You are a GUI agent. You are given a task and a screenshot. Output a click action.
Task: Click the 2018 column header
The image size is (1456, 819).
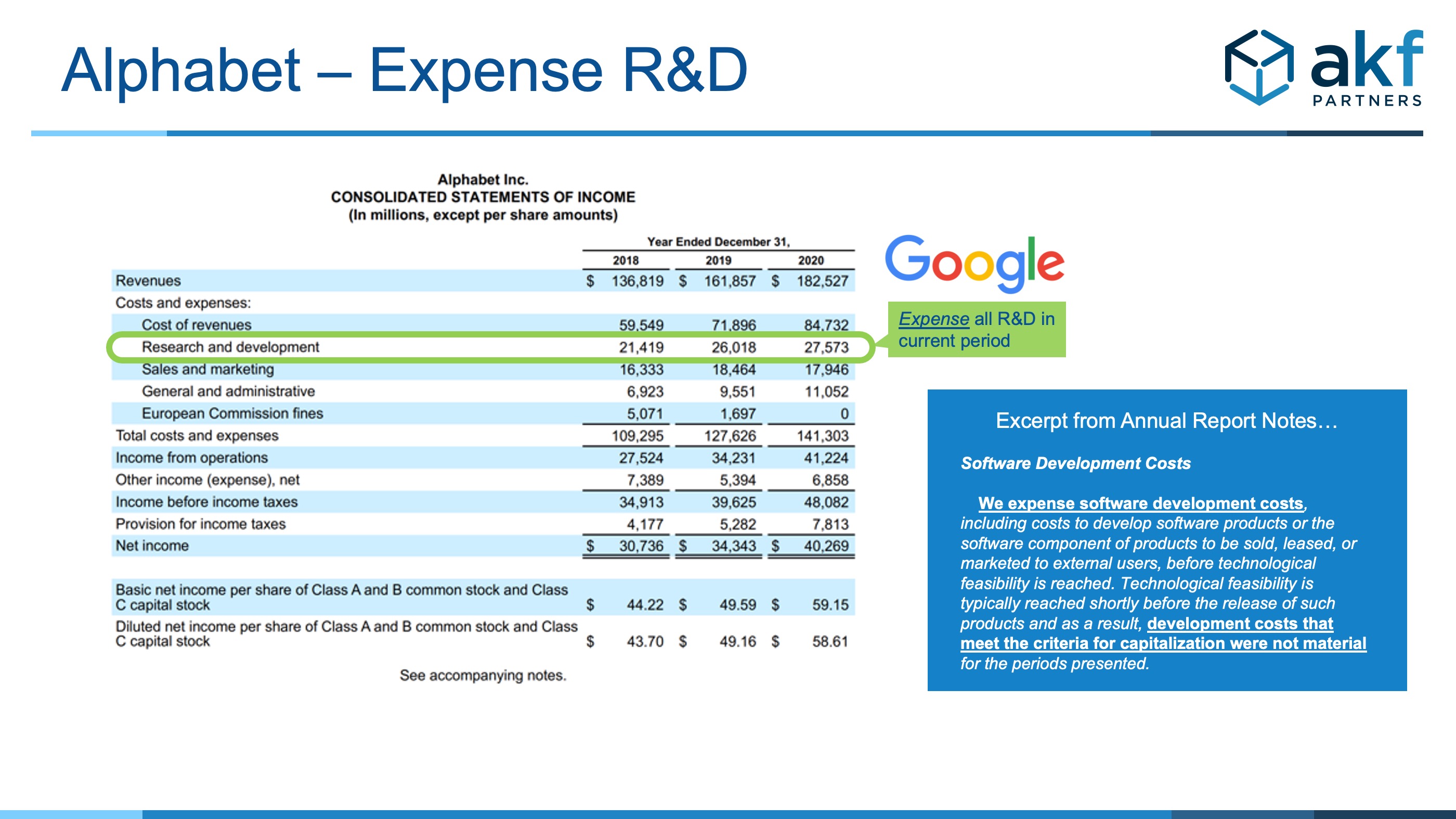point(626,260)
